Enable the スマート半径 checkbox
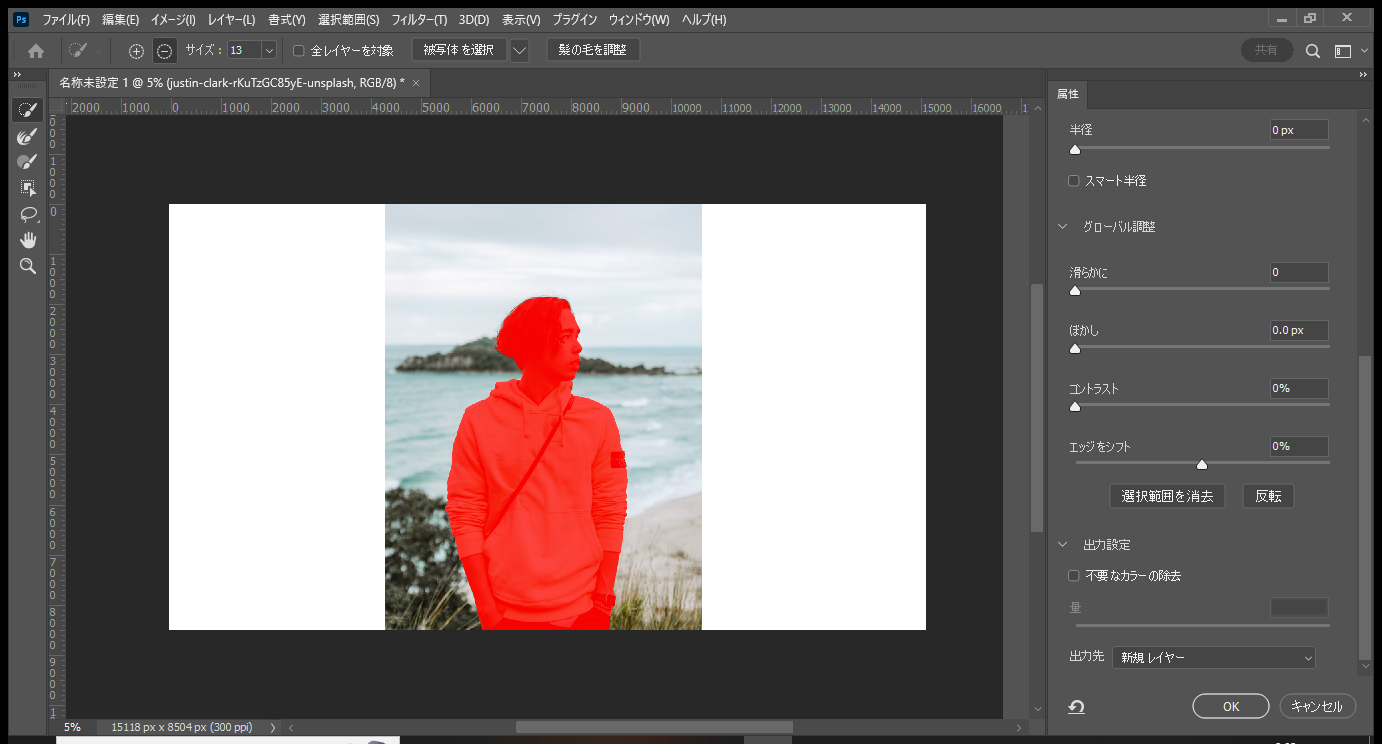The height and width of the screenshot is (744, 1382). 1073,180
